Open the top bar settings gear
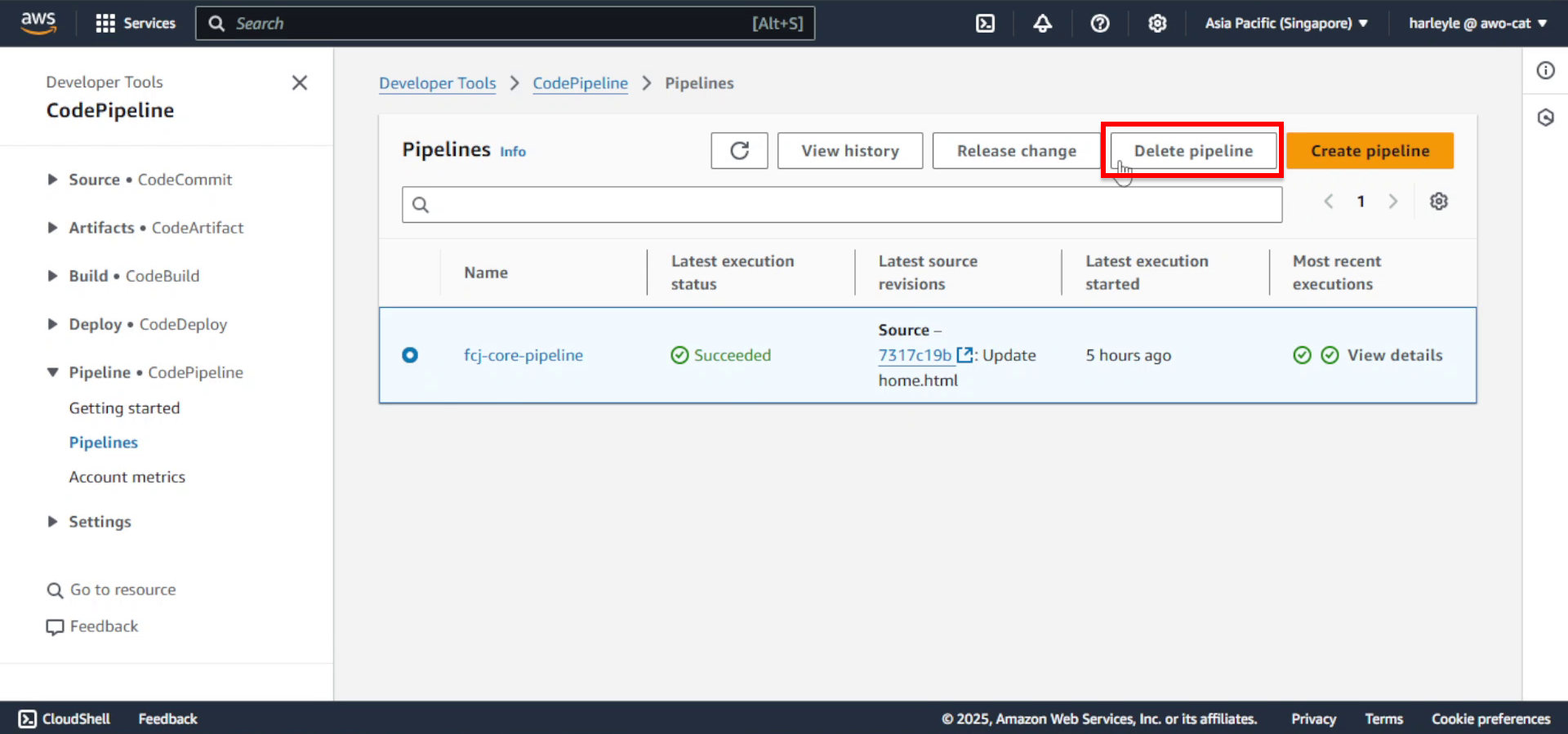The image size is (1568, 734). [1157, 23]
